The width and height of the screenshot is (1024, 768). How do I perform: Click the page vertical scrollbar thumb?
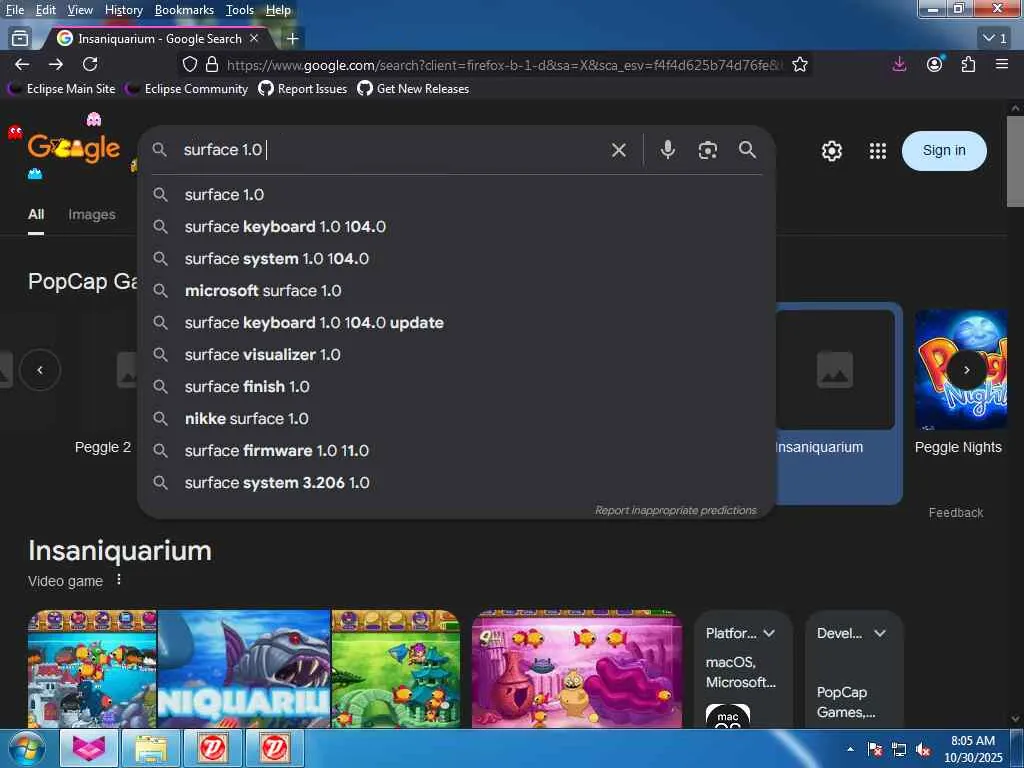pyautogui.click(x=1015, y=161)
